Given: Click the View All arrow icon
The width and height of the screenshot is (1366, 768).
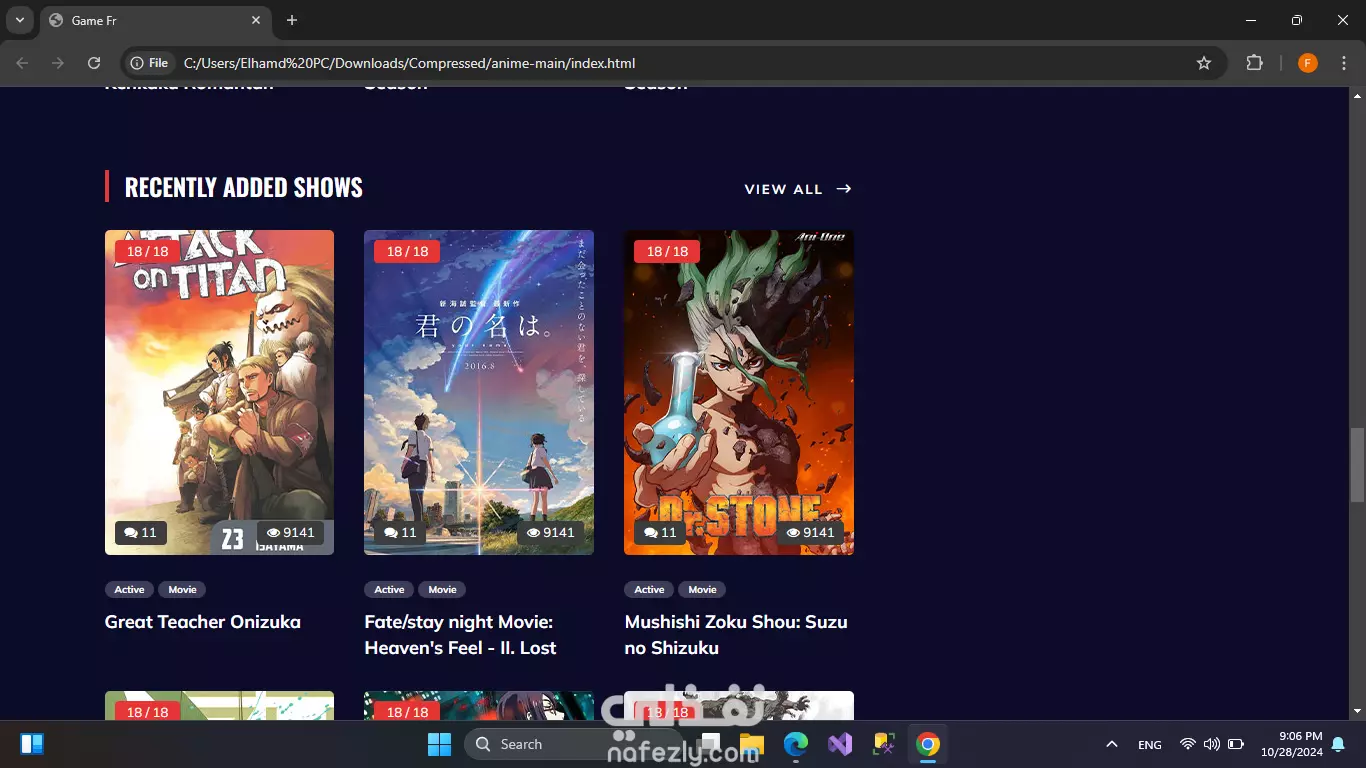Looking at the screenshot, I should click(x=844, y=189).
